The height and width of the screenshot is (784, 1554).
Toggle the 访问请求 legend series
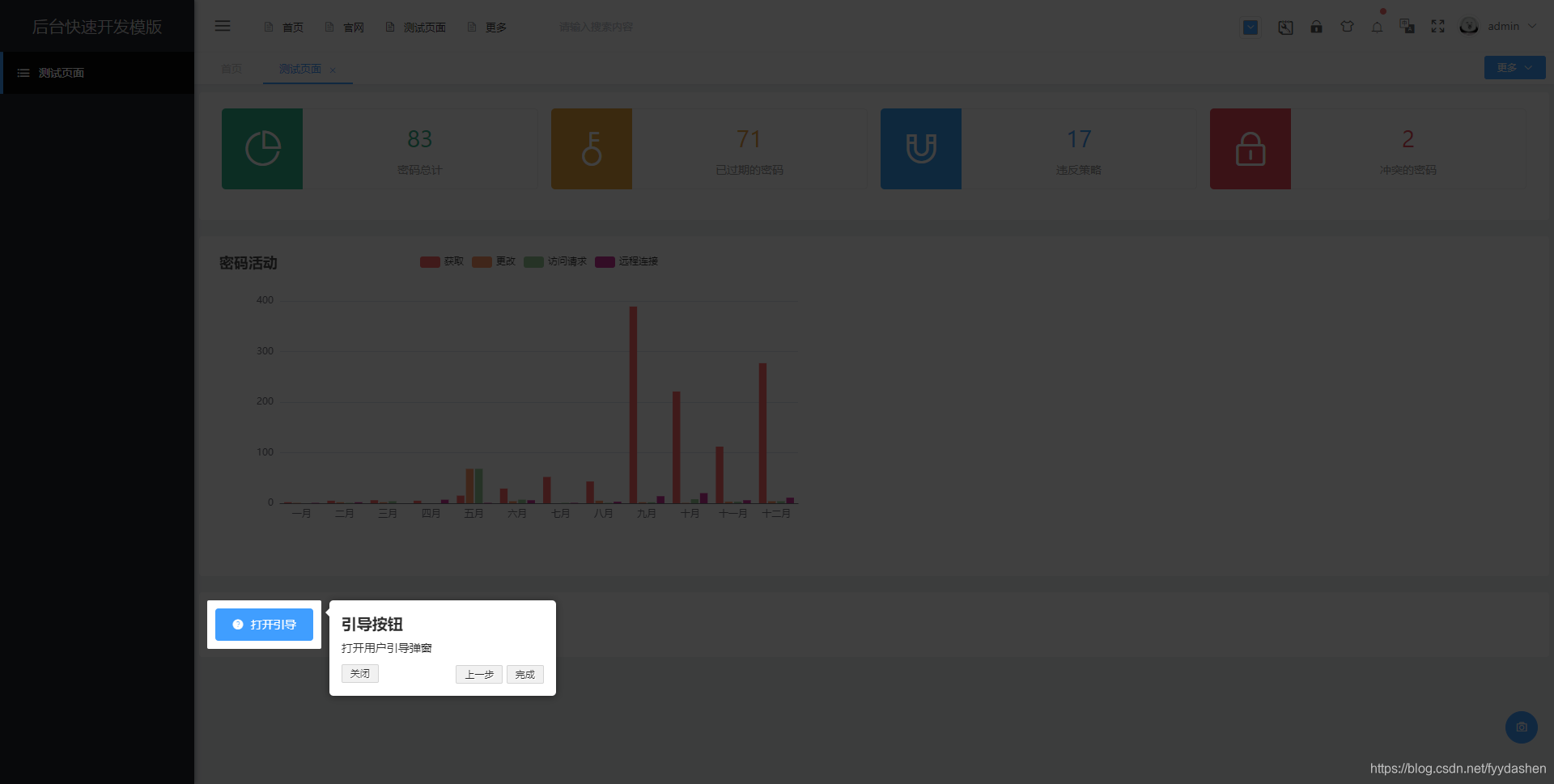pos(555,262)
